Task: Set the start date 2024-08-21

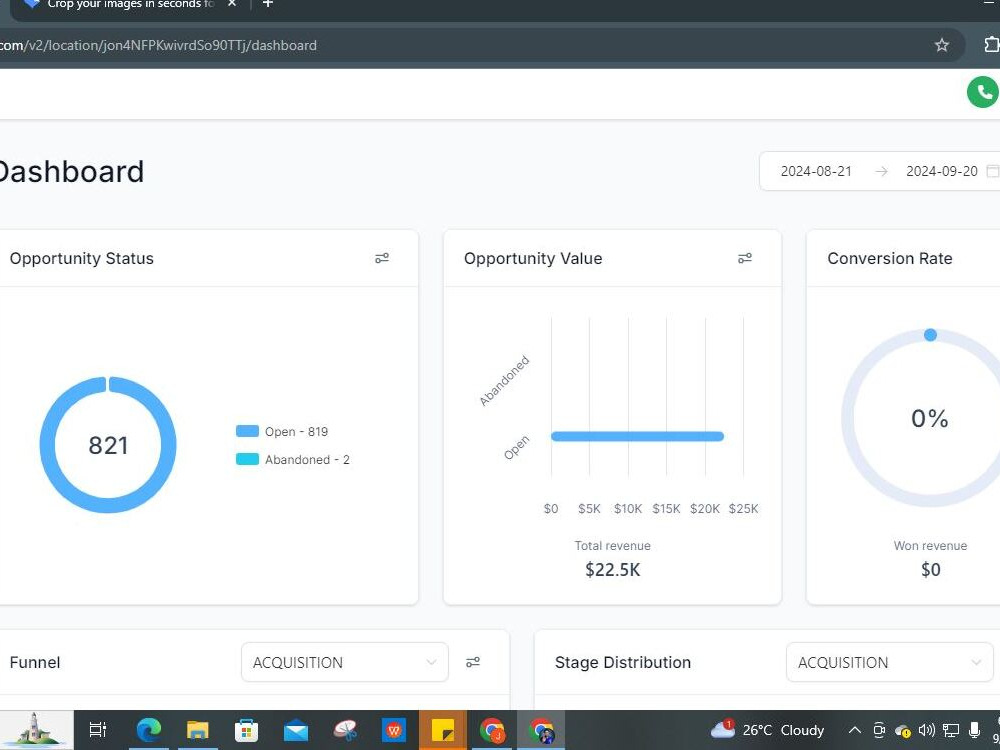Action: 816,171
